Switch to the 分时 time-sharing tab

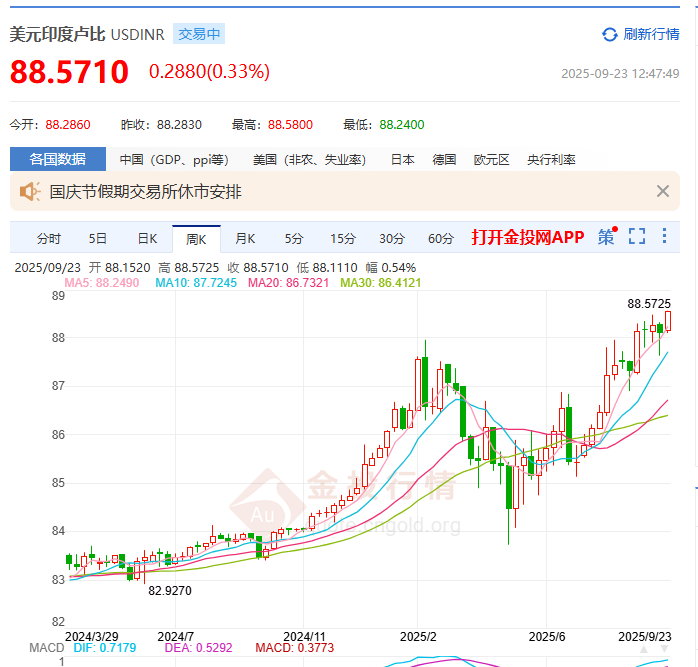[x=48, y=238]
